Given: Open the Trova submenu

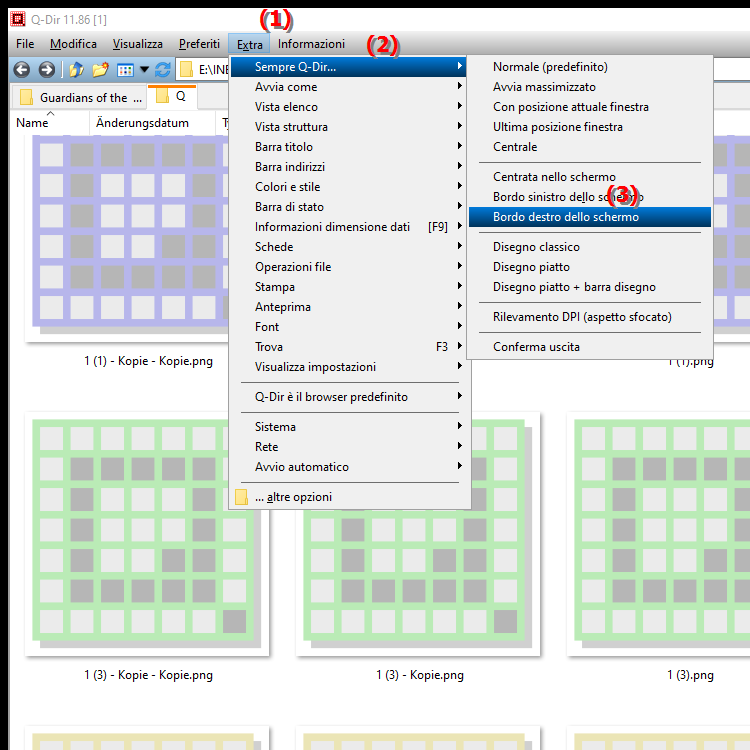Looking at the screenshot, I should pyautogui.click(x=349, y=347).
